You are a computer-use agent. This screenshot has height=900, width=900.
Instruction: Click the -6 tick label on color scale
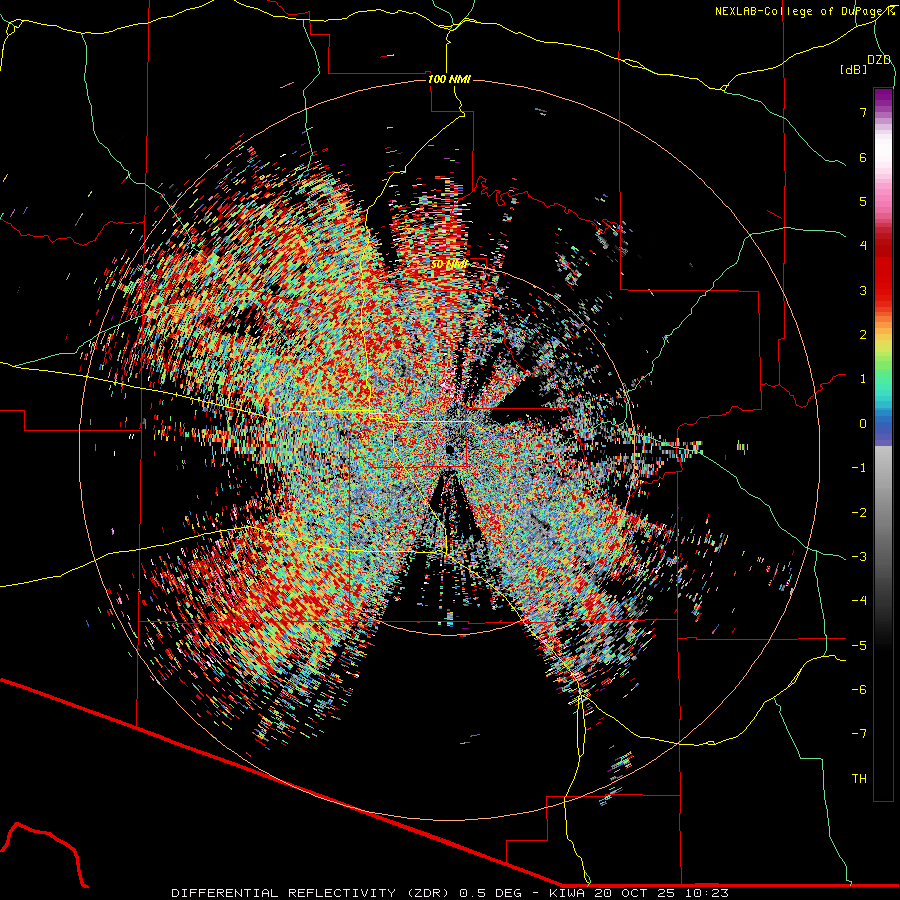pyautogui.click(x=859, y=690)
